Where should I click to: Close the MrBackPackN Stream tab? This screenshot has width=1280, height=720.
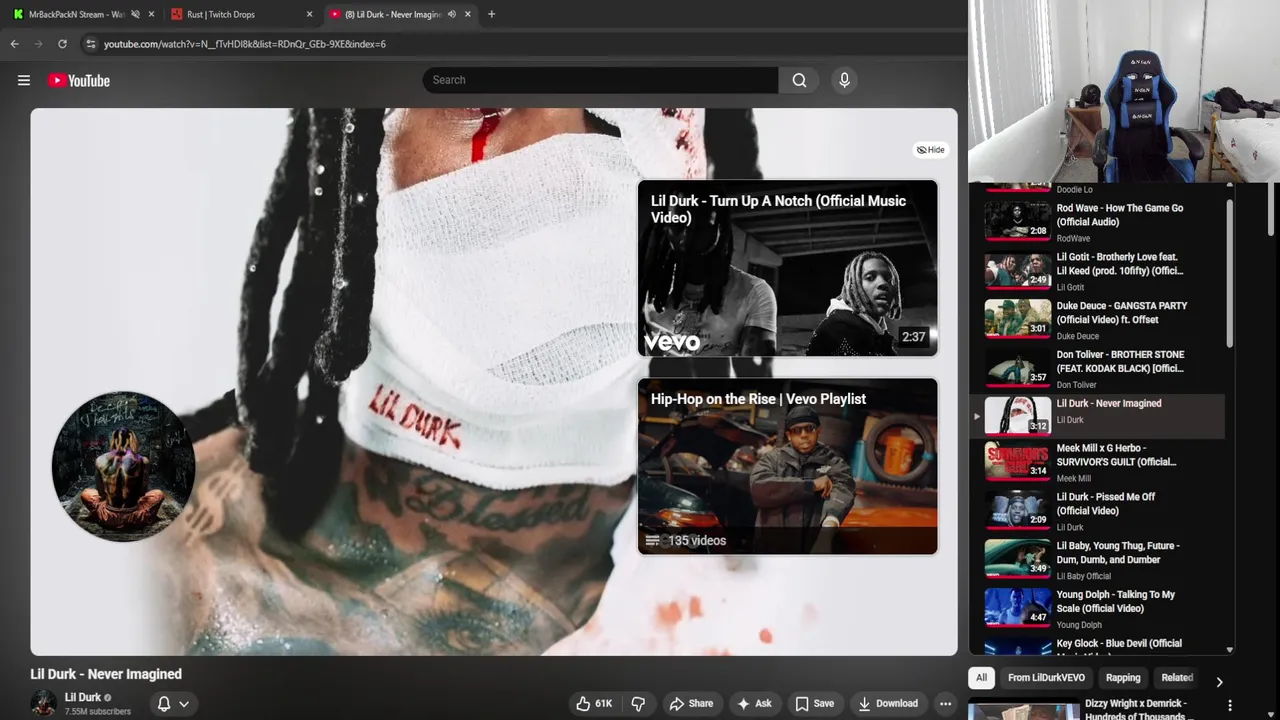tap(151, 14)
